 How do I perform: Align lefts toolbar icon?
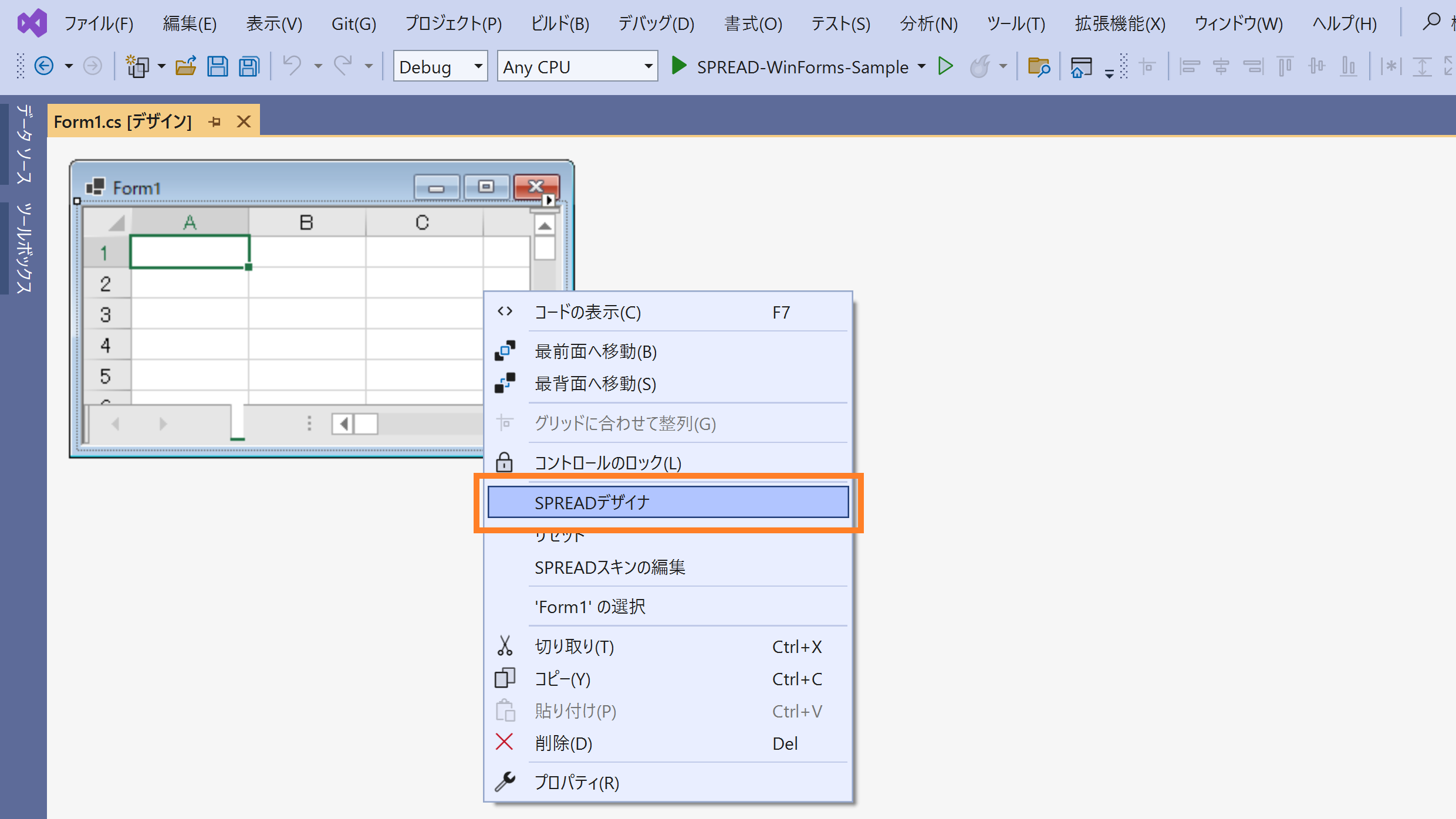coord(1190,66)
